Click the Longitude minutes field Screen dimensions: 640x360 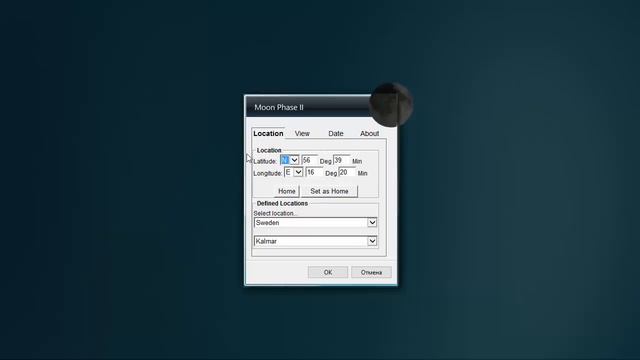tap(347, 172)
